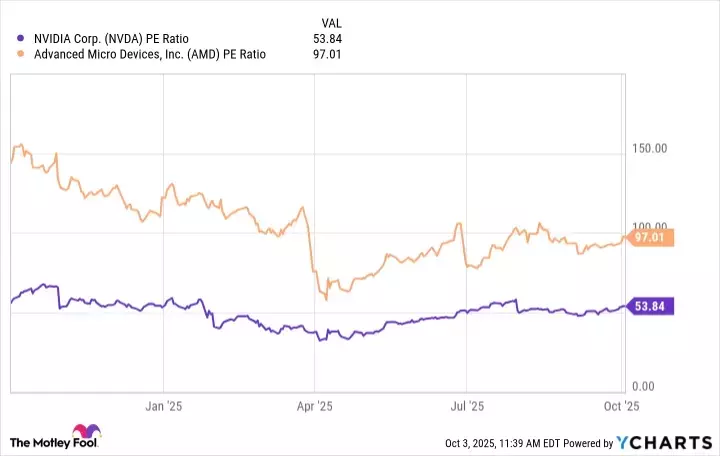
Task: Click the Jan '25 x-axis marker
Action: (x=163, y=407)
